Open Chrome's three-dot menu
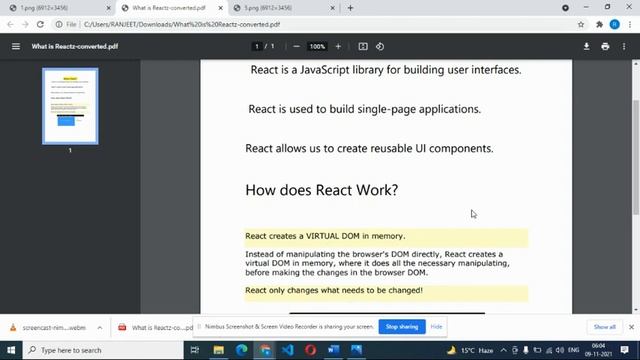 click(x=630, y=24)
